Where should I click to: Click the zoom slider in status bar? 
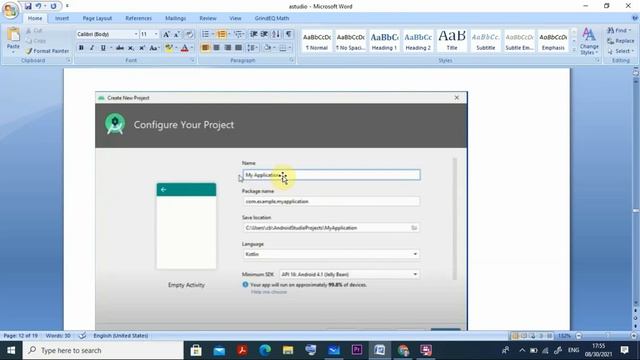606,336
